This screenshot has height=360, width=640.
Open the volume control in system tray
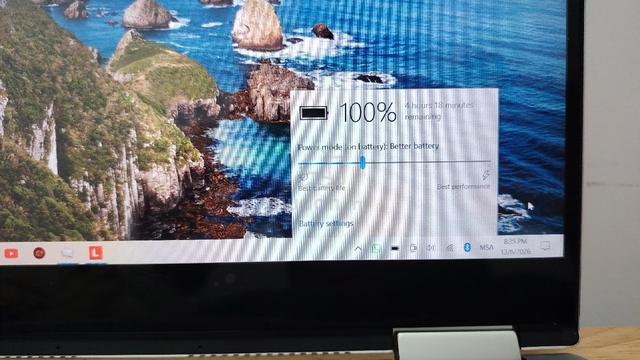coord(430,248)
